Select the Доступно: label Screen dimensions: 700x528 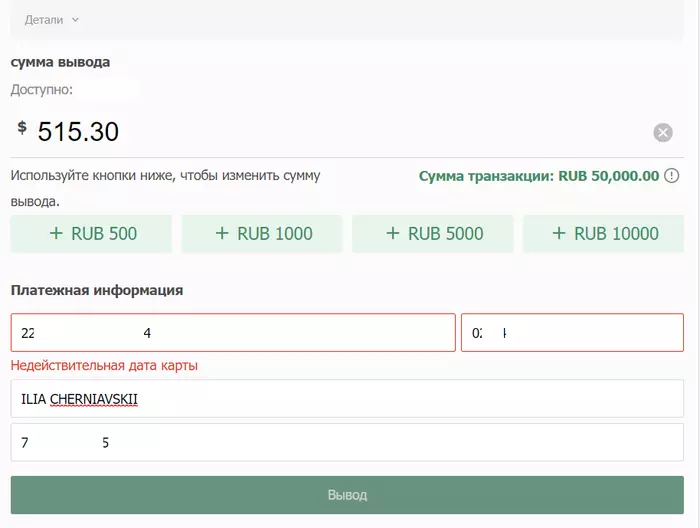(42, 90)
